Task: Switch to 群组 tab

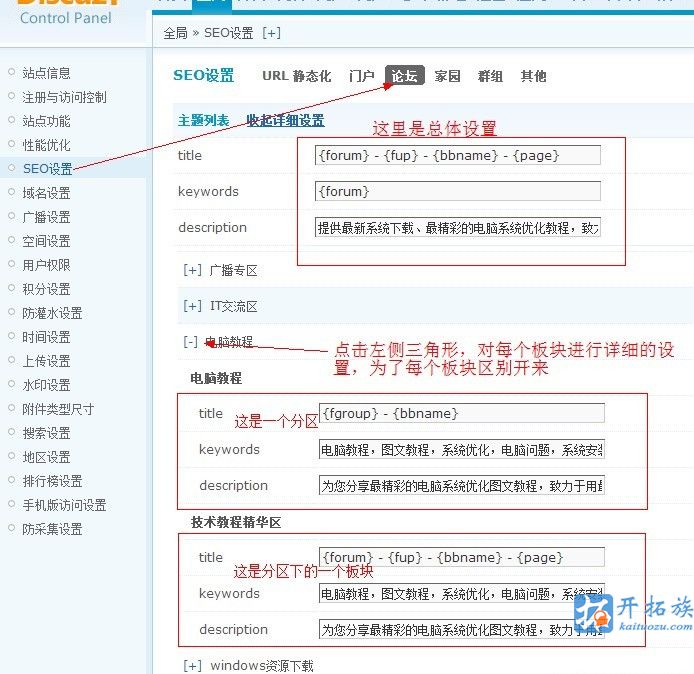Action: tap(490, 76)
